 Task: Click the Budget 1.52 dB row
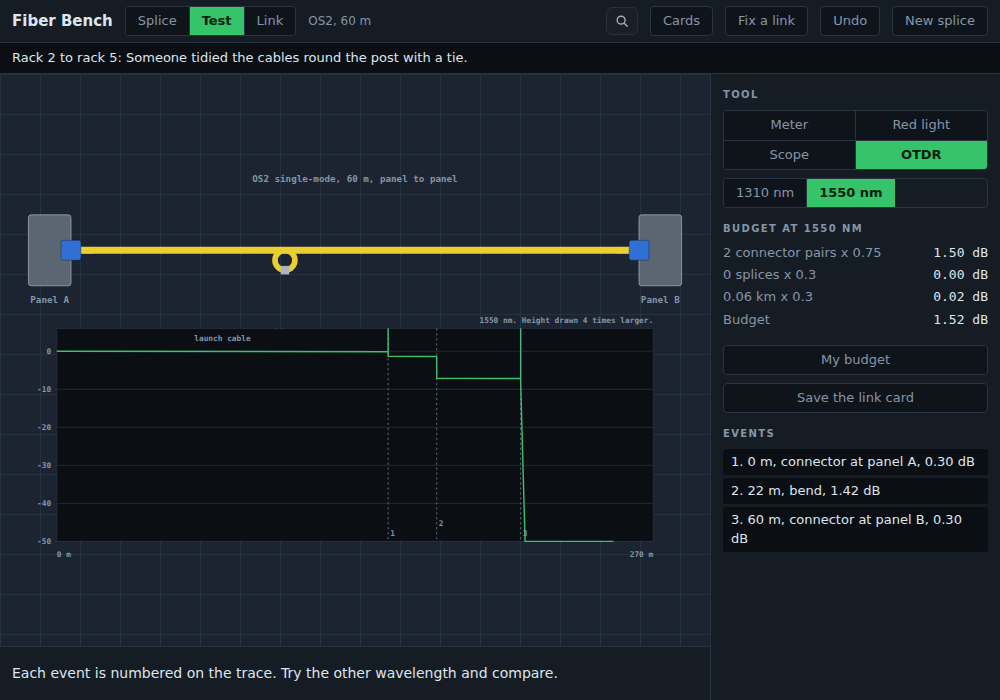(855, 320)
